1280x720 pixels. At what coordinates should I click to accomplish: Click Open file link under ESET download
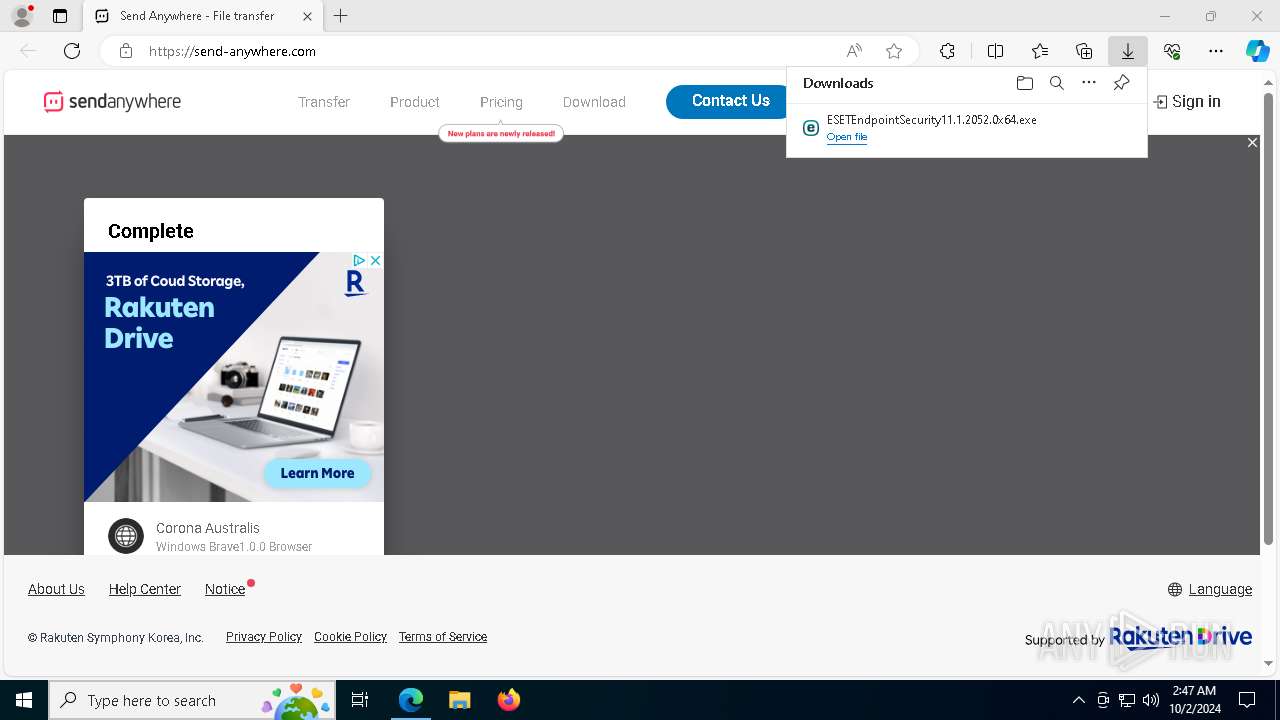(847, 137)
